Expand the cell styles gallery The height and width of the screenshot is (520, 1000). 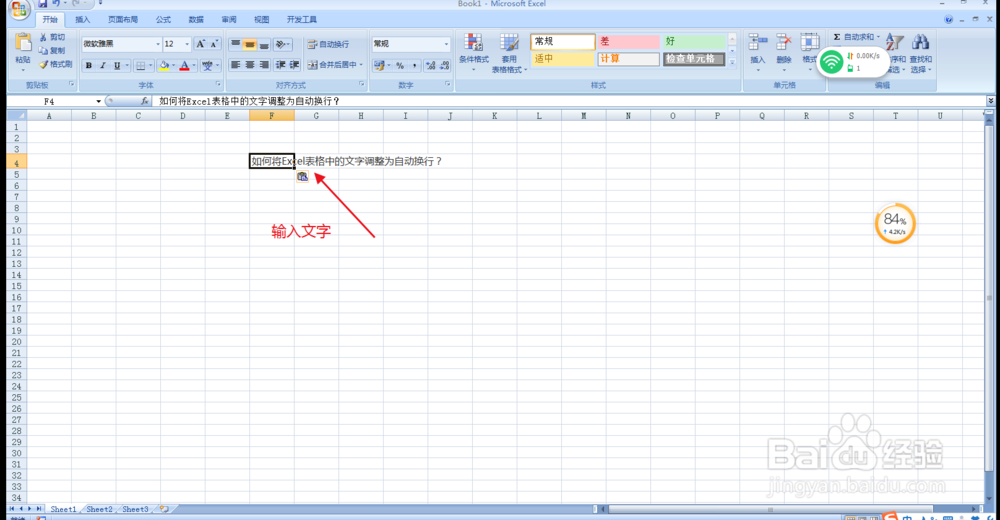pos(732,63)
